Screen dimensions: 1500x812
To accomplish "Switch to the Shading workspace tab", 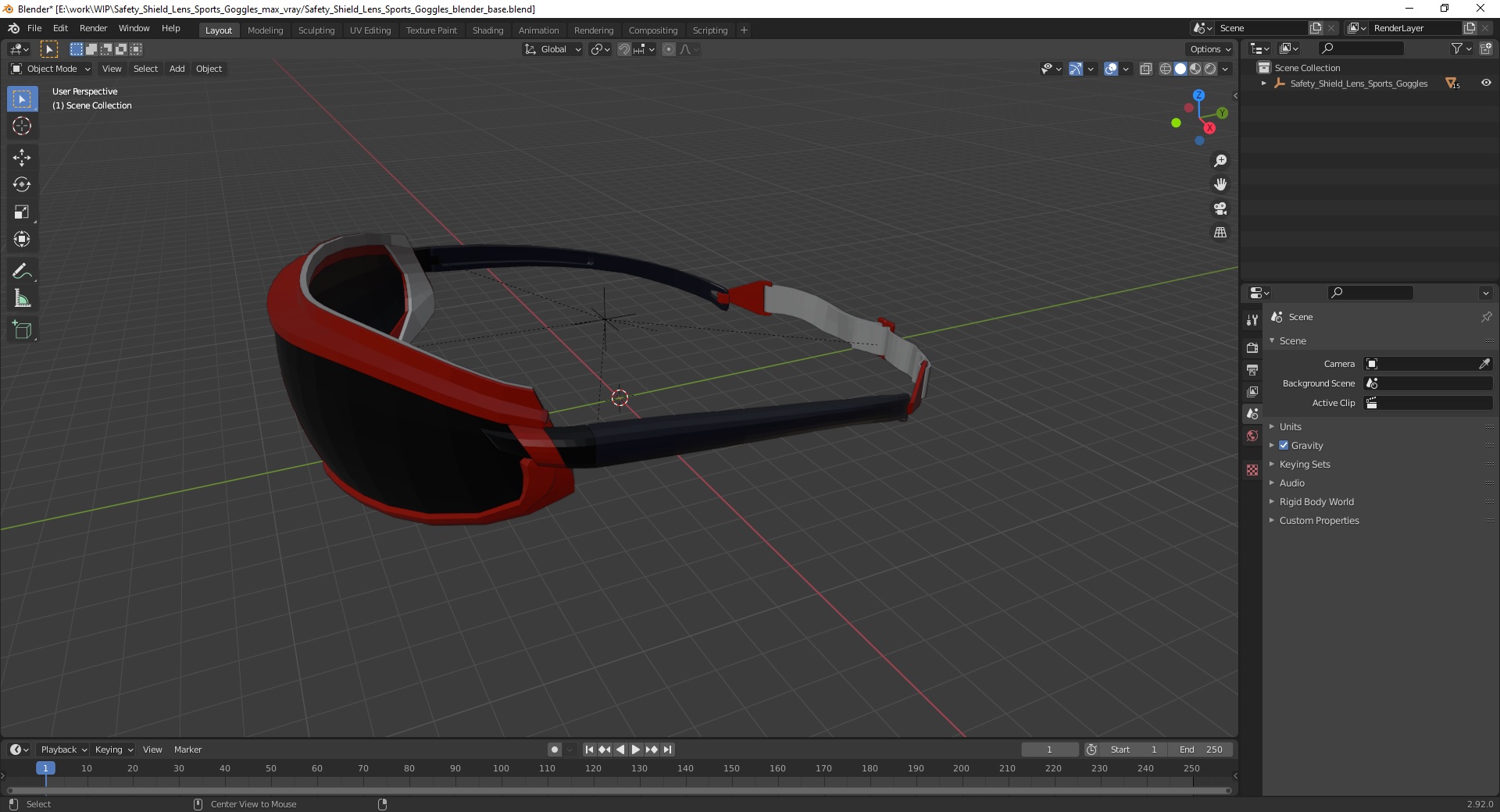I will coord(487,30).
